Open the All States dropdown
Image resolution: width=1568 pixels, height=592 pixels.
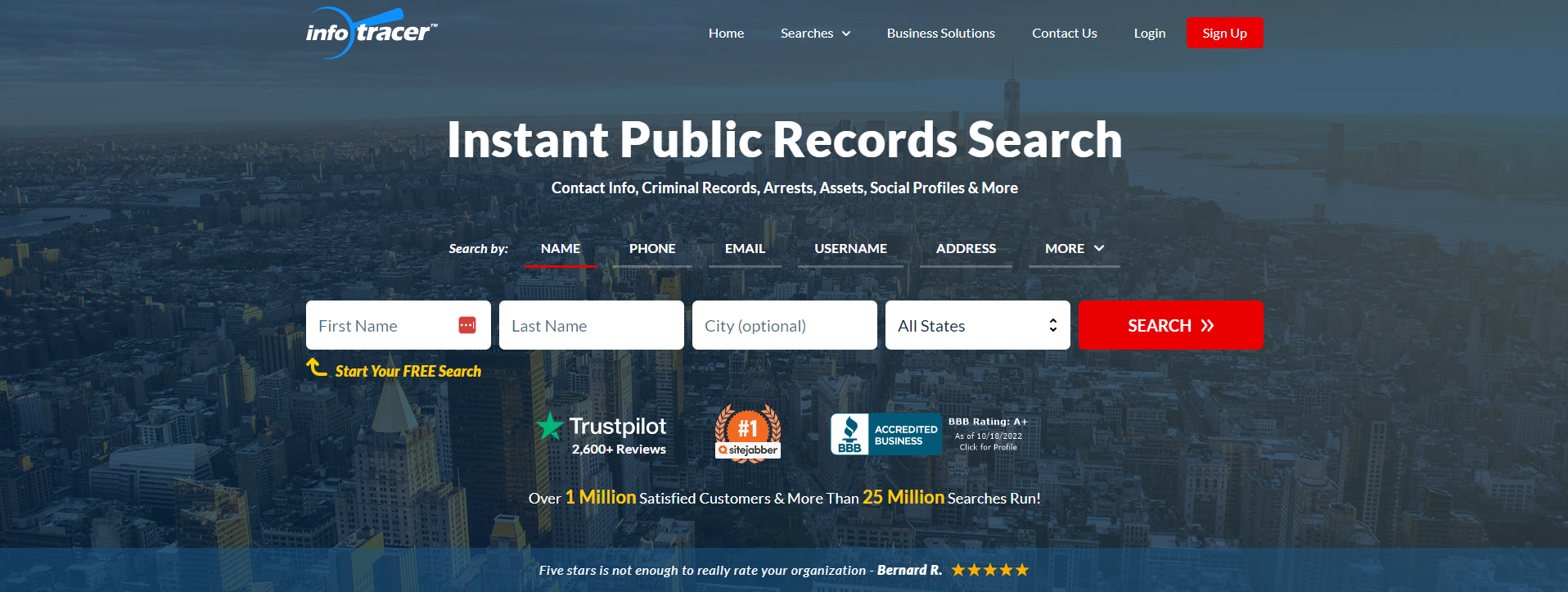[x=977, y=325]
